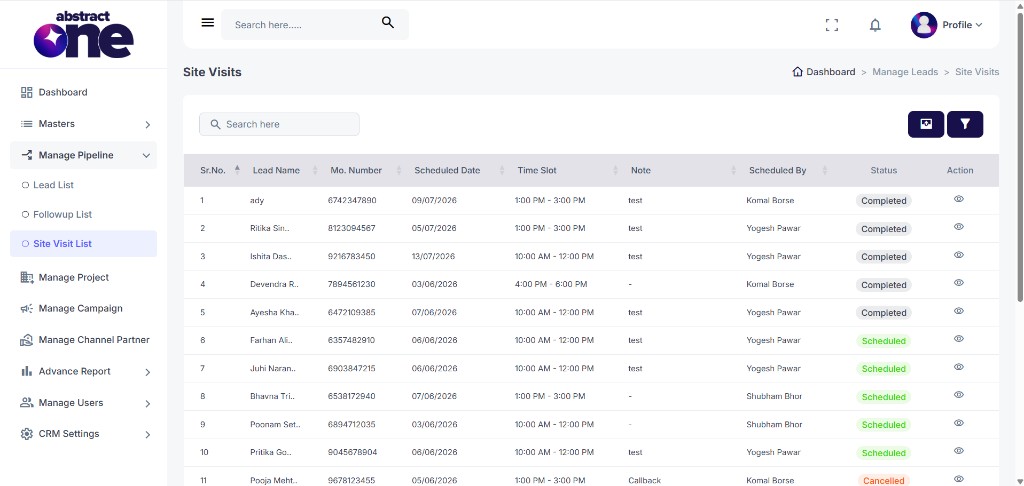Image resolution: width=1024 pixels, height=486 pixels.
Task: Expand CRM Settings submenu chevron
Action: tap(148, 434)
